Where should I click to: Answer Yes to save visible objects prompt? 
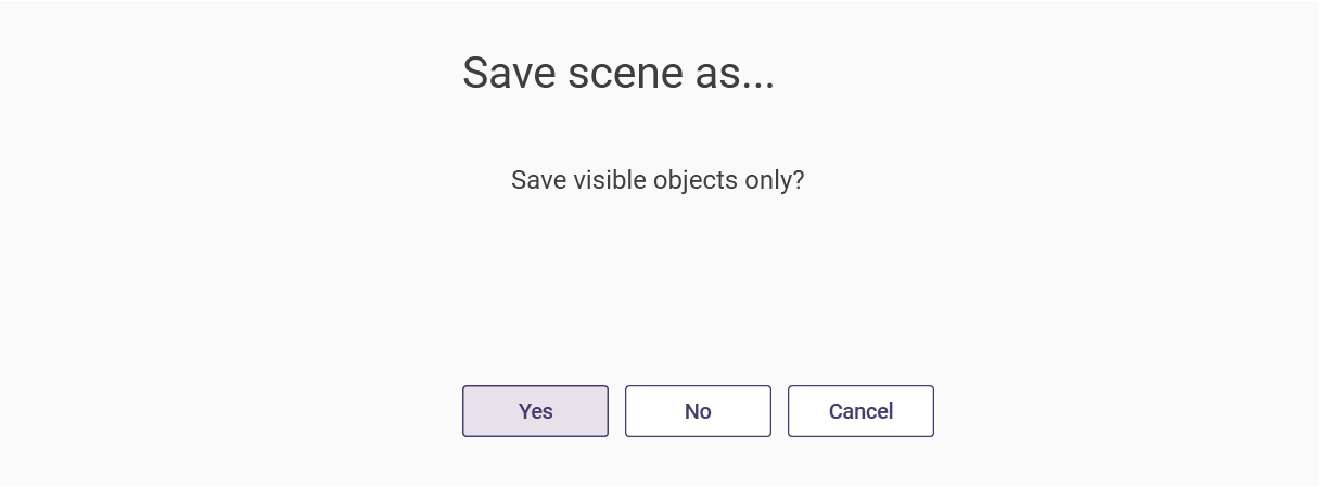tap(535, 411)
